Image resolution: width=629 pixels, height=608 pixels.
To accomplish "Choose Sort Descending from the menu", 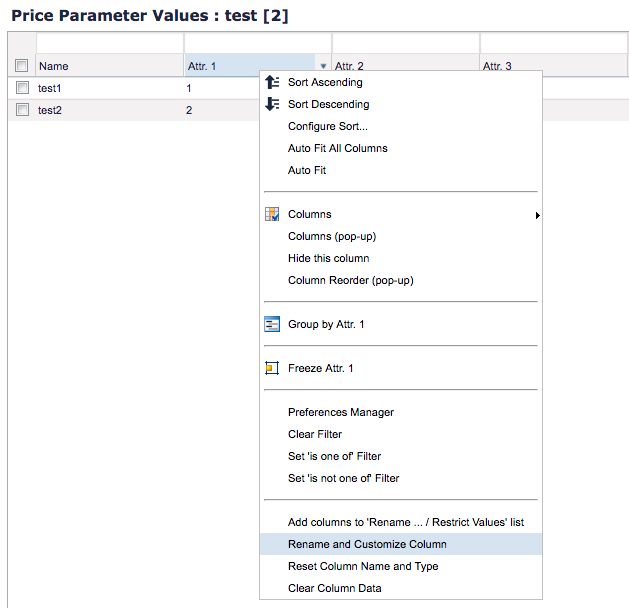I will click(x=401, y=104).
